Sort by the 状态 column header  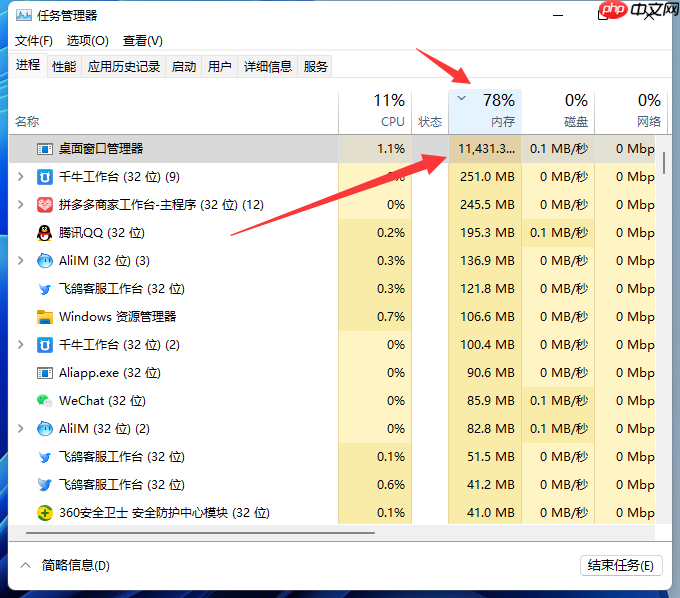(430, 113)
